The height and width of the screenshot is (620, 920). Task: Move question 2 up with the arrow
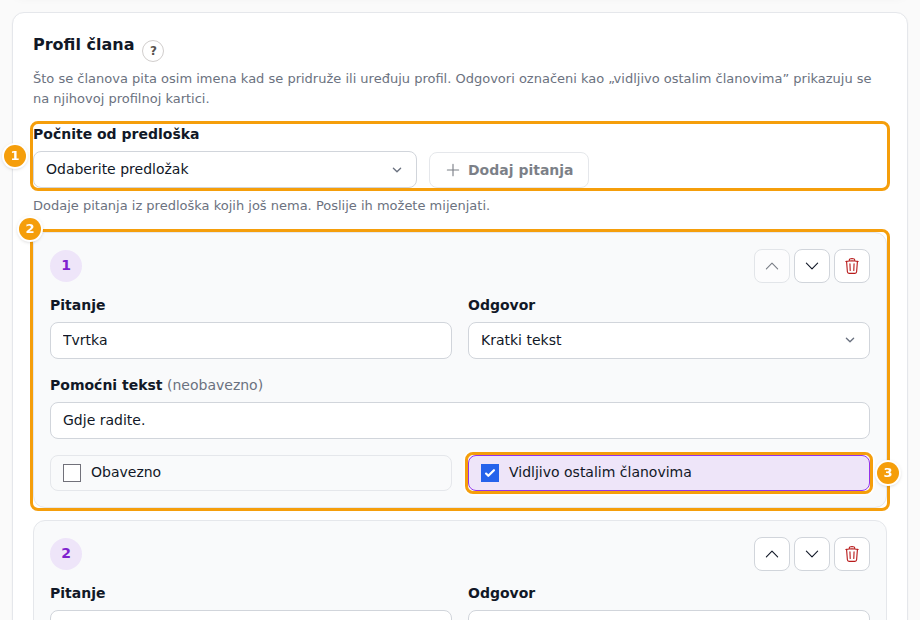click(x=772, y=554)
